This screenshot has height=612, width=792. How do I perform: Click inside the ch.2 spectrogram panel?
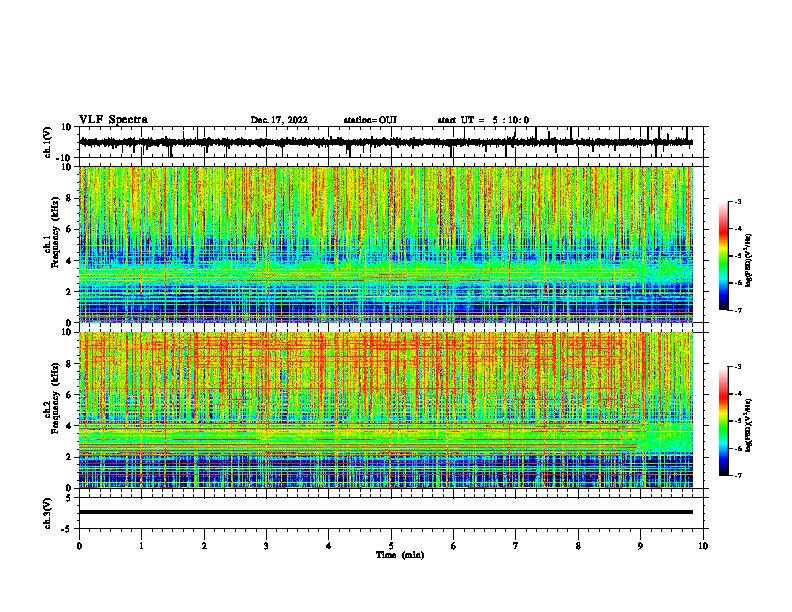(386, 410)
